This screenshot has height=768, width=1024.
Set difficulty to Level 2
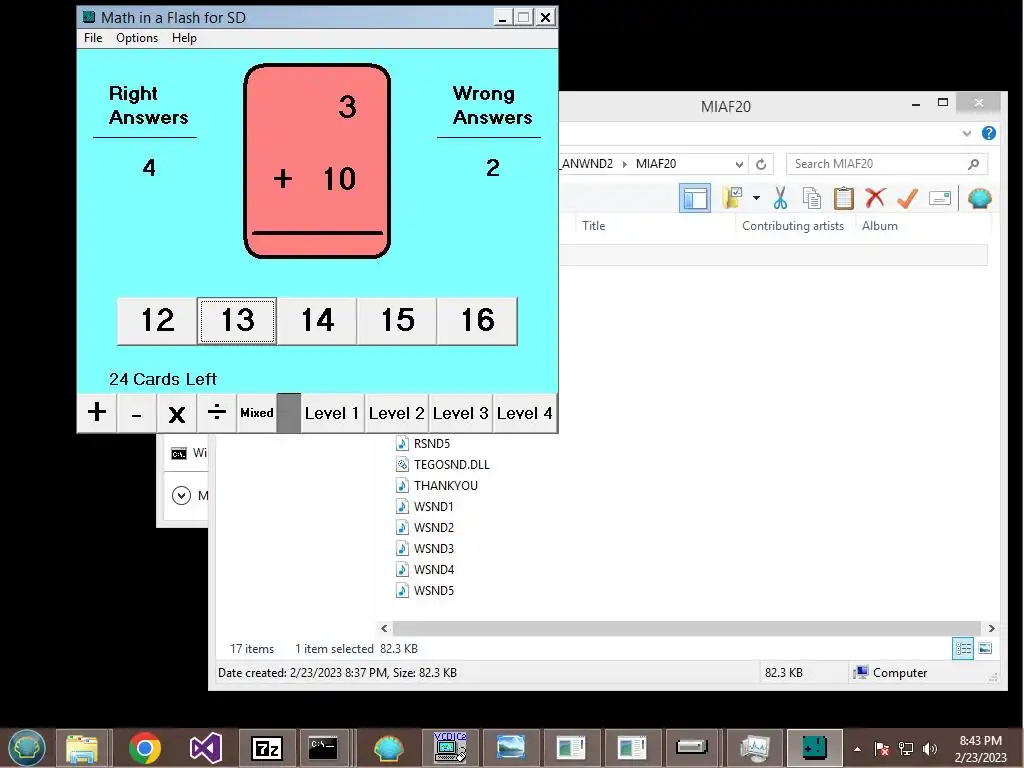pyautogui.click(x=396, y=413)
